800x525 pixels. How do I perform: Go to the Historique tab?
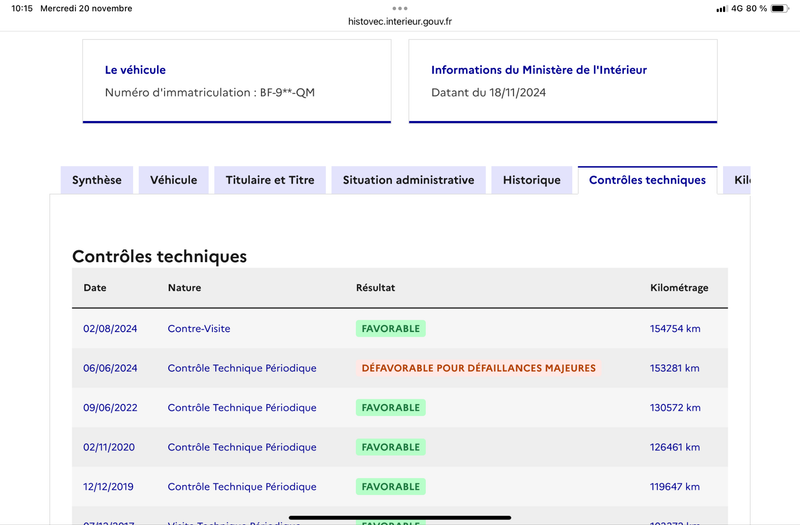(x=532, y=180)
